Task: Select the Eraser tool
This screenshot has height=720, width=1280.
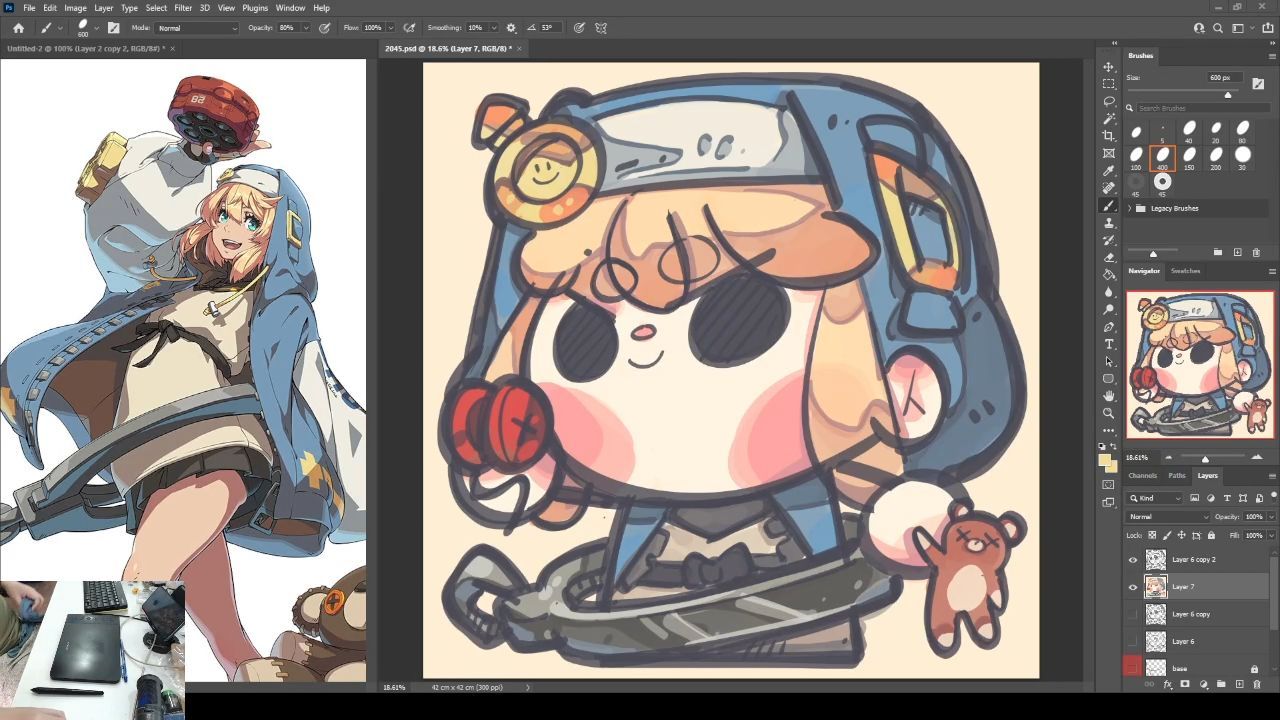Action: (1108, 257)
